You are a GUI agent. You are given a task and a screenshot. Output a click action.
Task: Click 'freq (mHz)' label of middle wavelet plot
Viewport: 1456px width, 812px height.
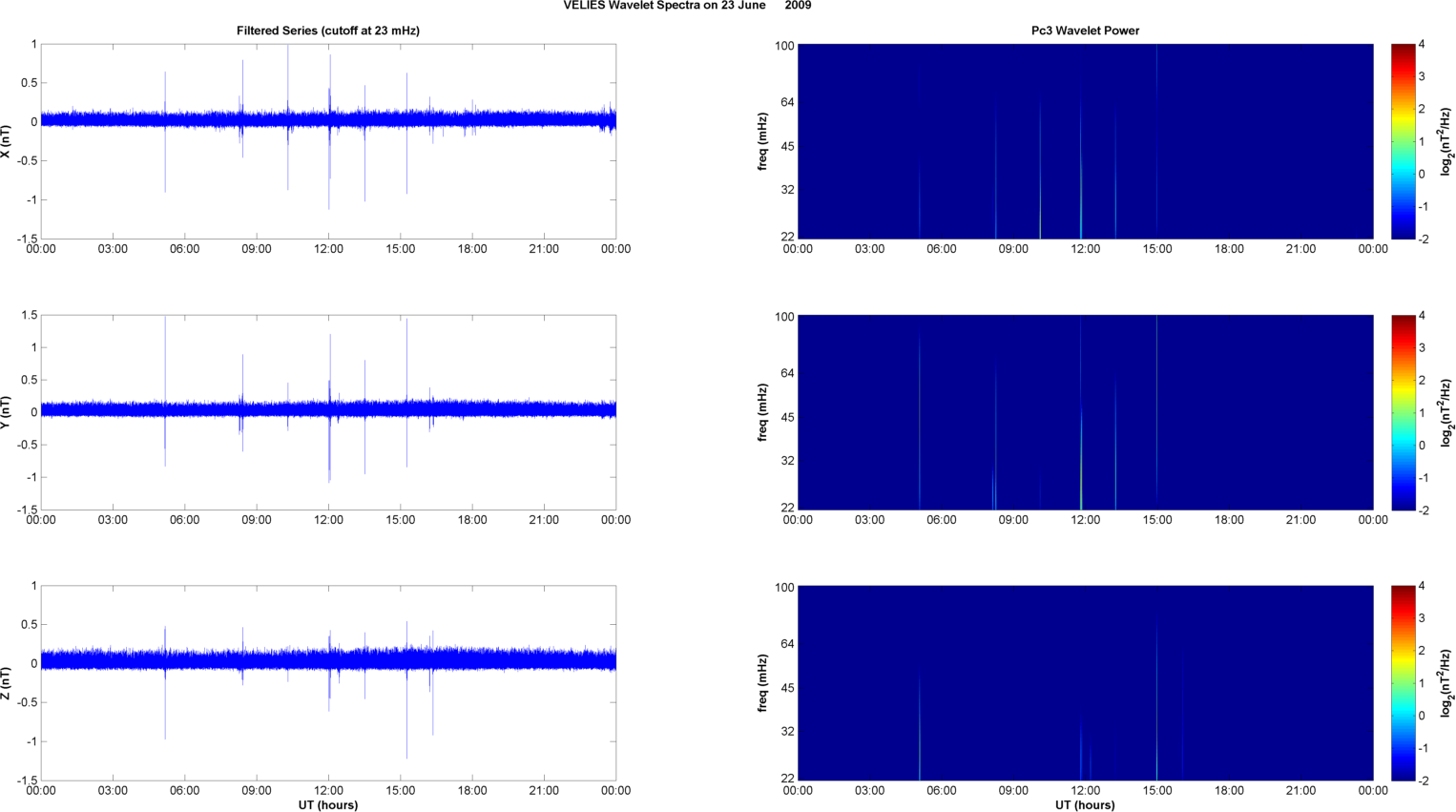tap(763, 412)
